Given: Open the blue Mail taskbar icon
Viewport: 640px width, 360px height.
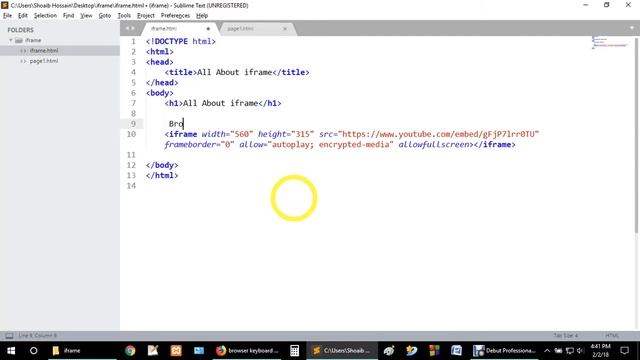Looking at the screenshot, I should click(x=199, y=351).
